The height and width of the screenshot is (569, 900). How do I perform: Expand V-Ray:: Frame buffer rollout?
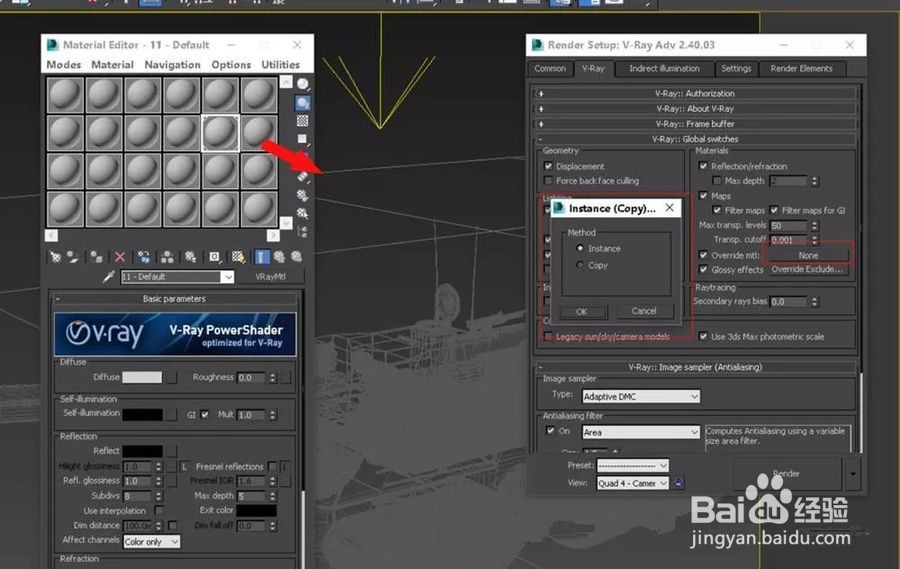695,124
